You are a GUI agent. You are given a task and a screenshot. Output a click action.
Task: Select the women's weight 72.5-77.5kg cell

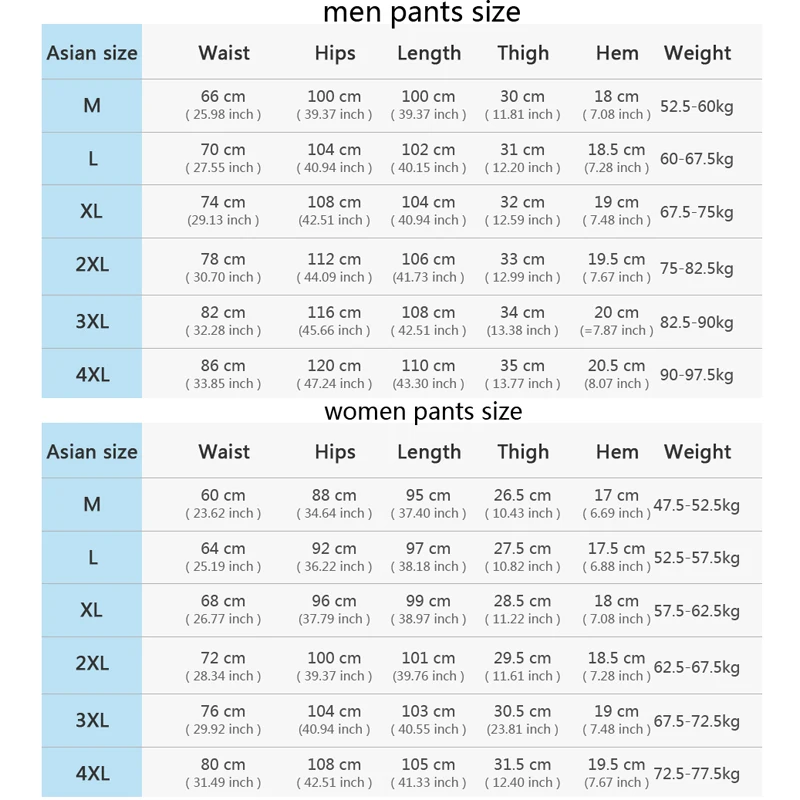tap(696, 773)
